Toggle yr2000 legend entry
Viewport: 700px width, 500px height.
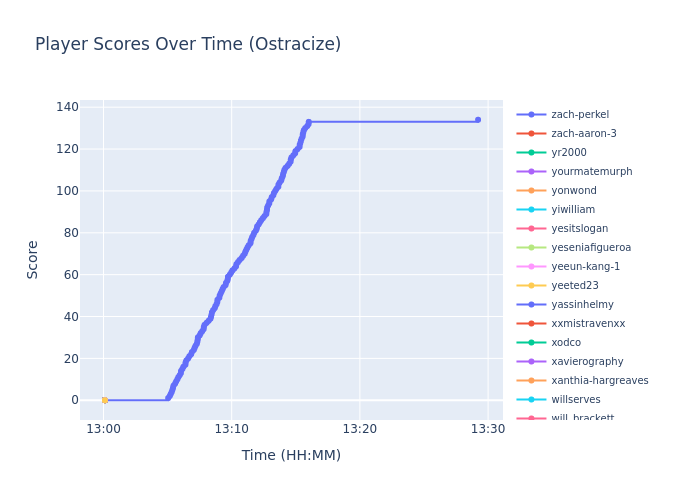[569, 153]
